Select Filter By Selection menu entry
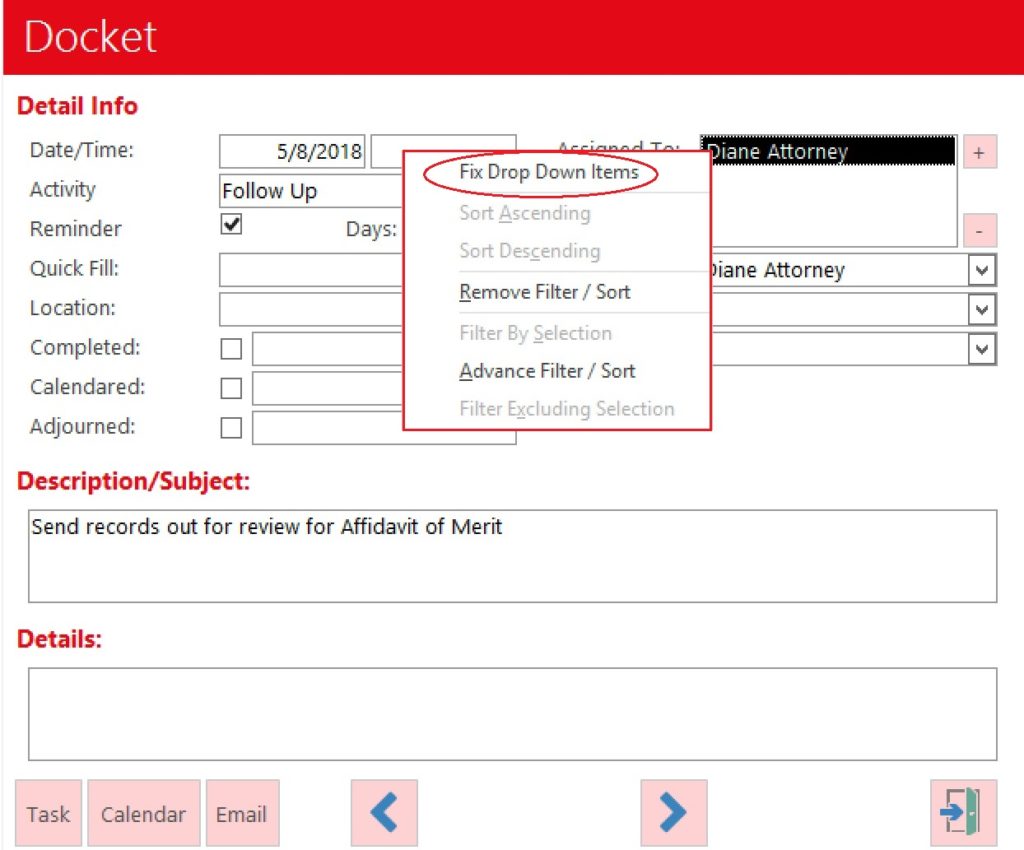This screenshot has width=1024, height=850. [x=536, y=334]
